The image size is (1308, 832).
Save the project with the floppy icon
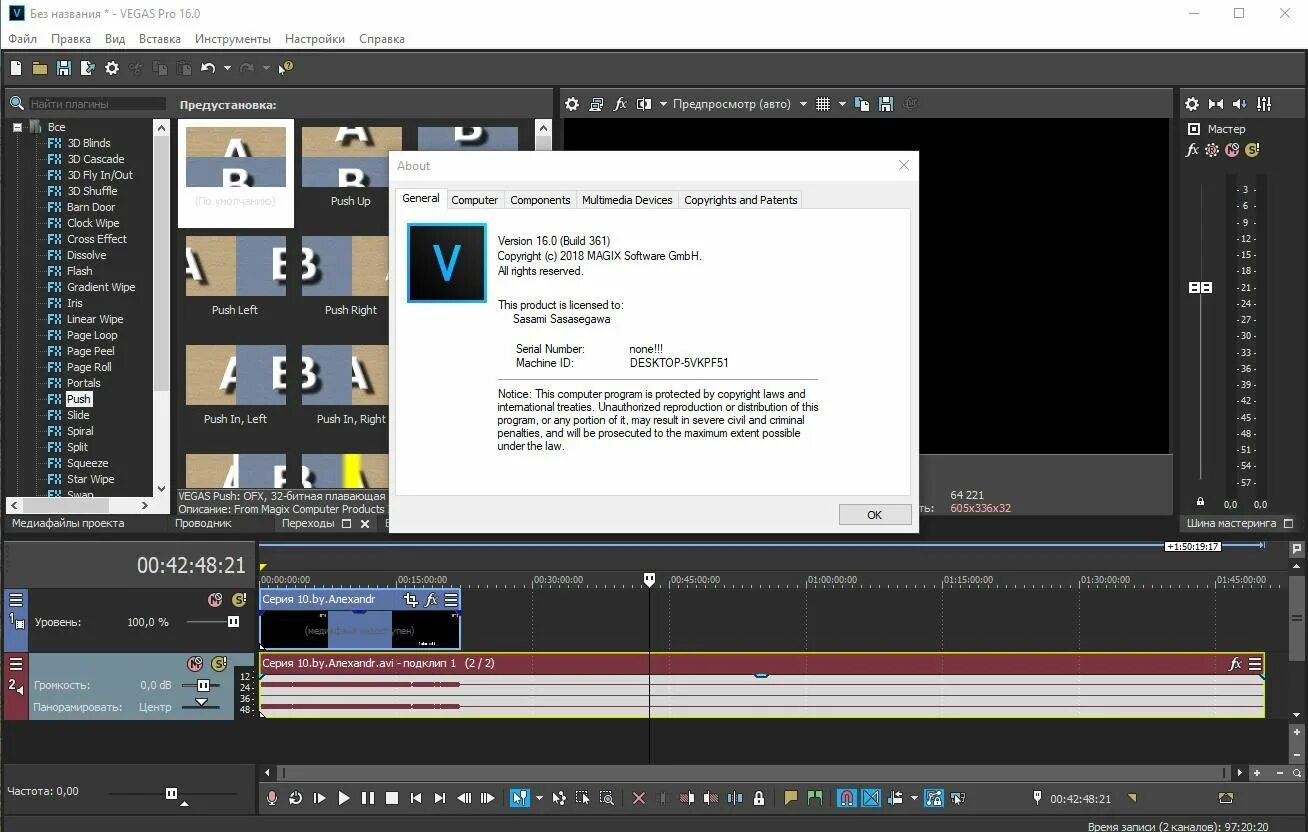pyautogui.click(x=64, y=68)
